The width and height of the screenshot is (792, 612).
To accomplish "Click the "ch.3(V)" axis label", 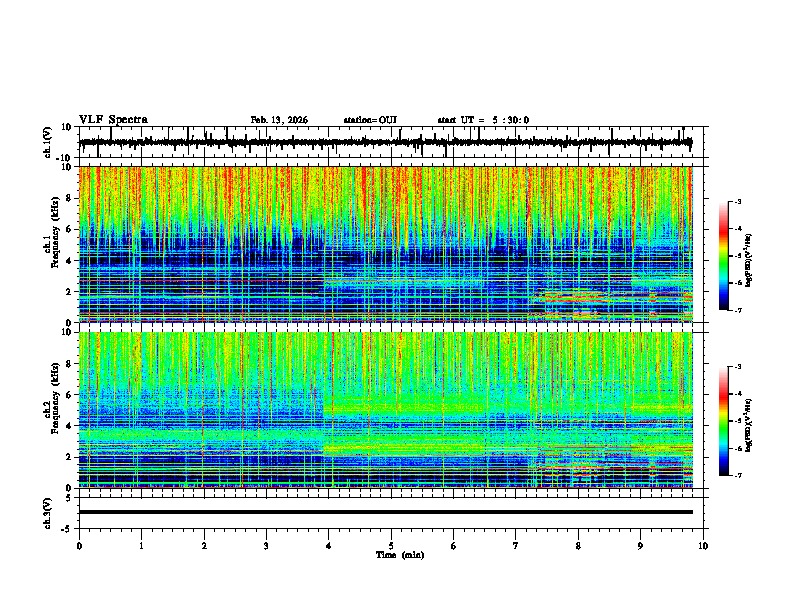I will (48, 513).
